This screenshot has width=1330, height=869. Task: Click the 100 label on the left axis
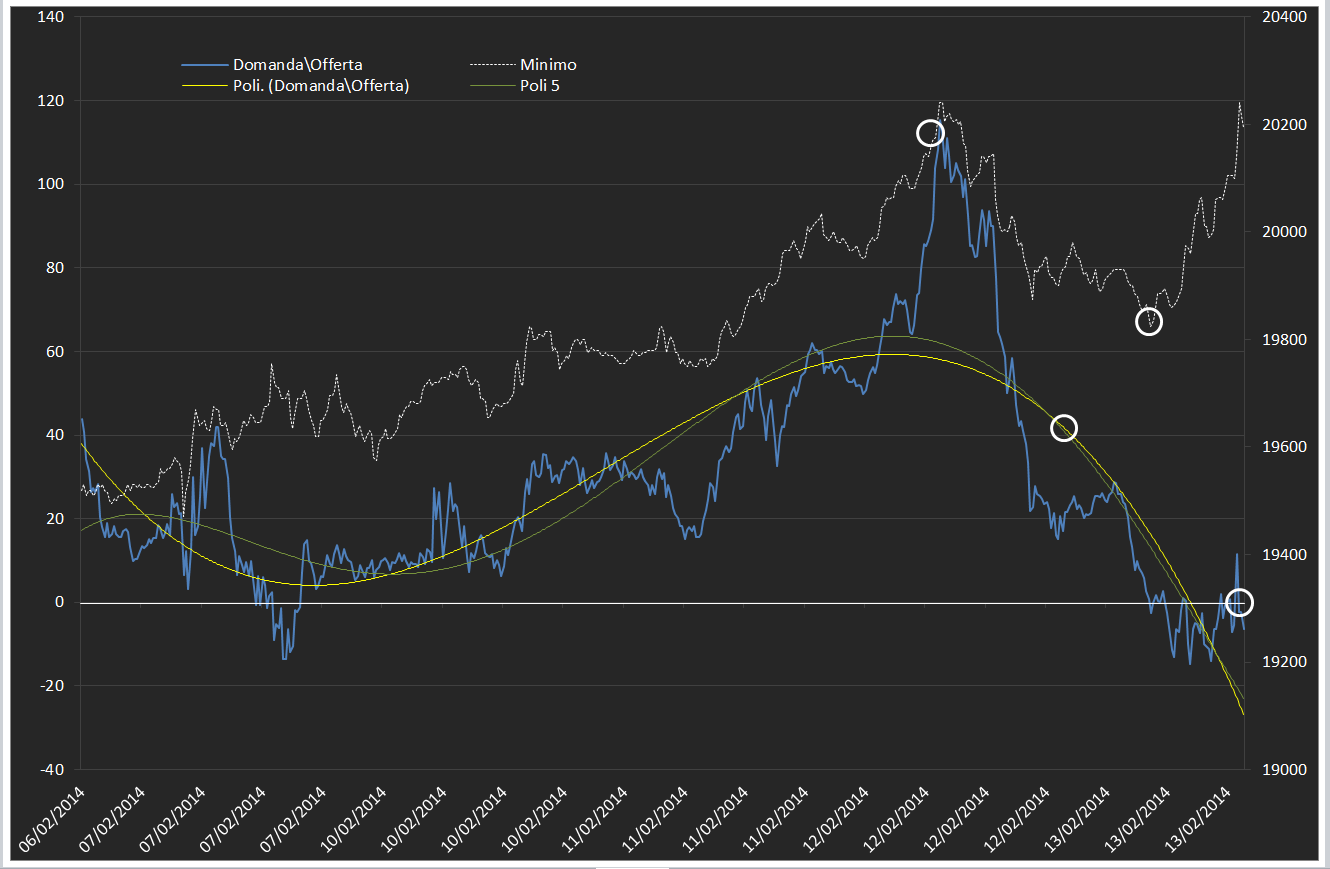(x=51, y=184)
